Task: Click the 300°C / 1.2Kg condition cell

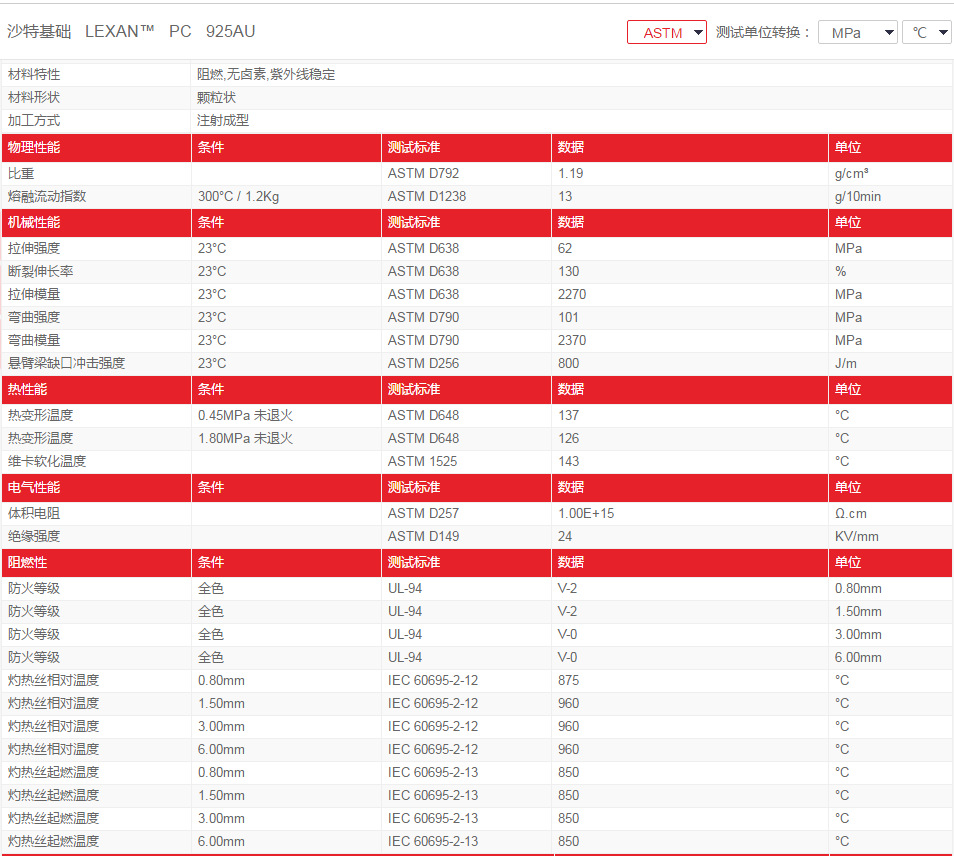Action: click(x=238, y=197)
